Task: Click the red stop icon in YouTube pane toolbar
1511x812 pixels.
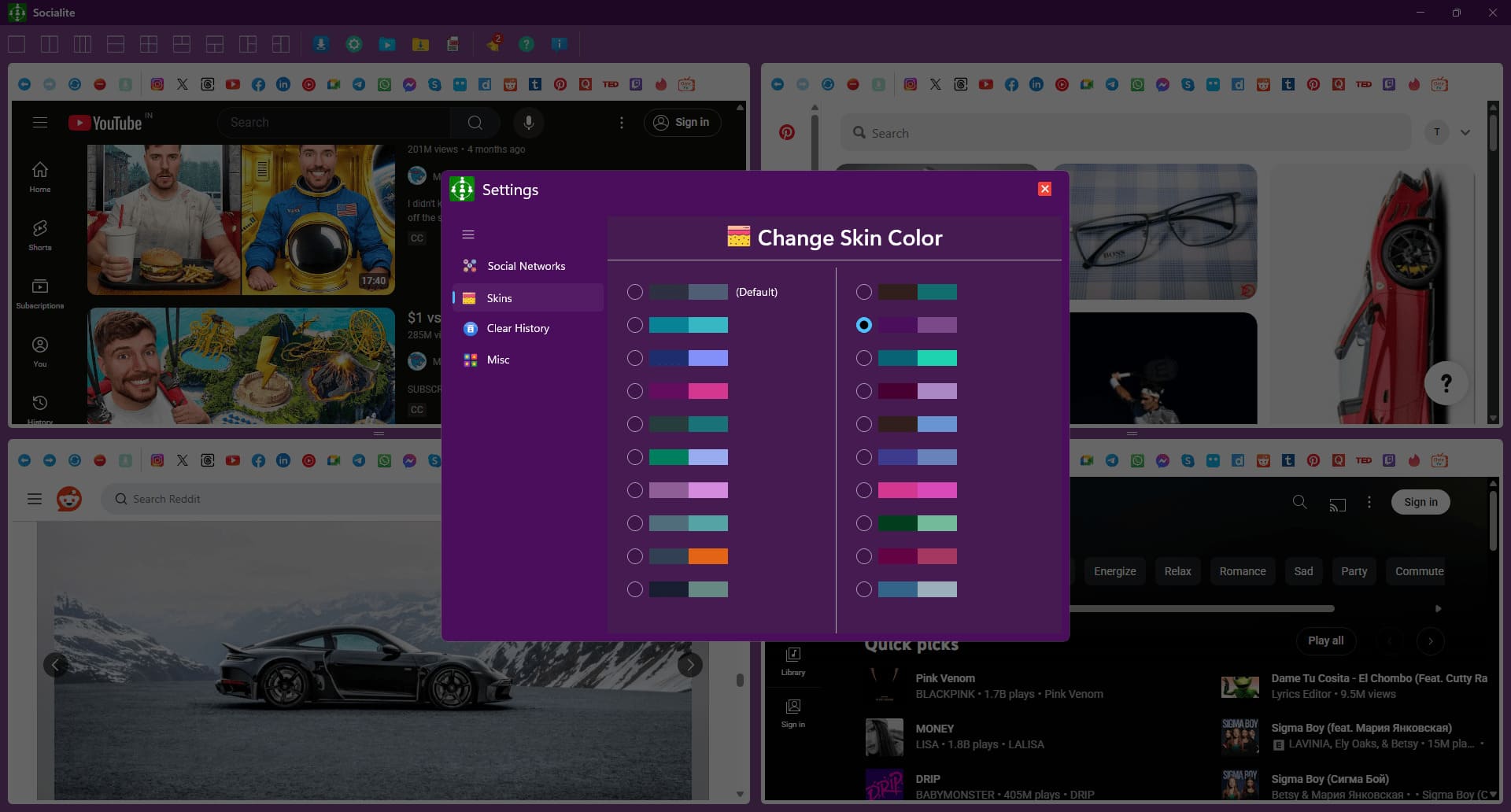Action: [100, 84]
